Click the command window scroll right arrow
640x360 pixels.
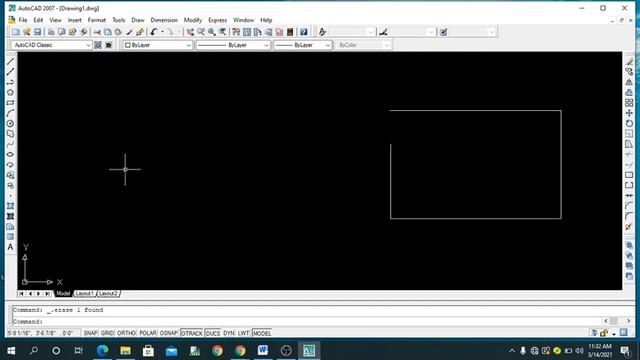tap(628, 321)
